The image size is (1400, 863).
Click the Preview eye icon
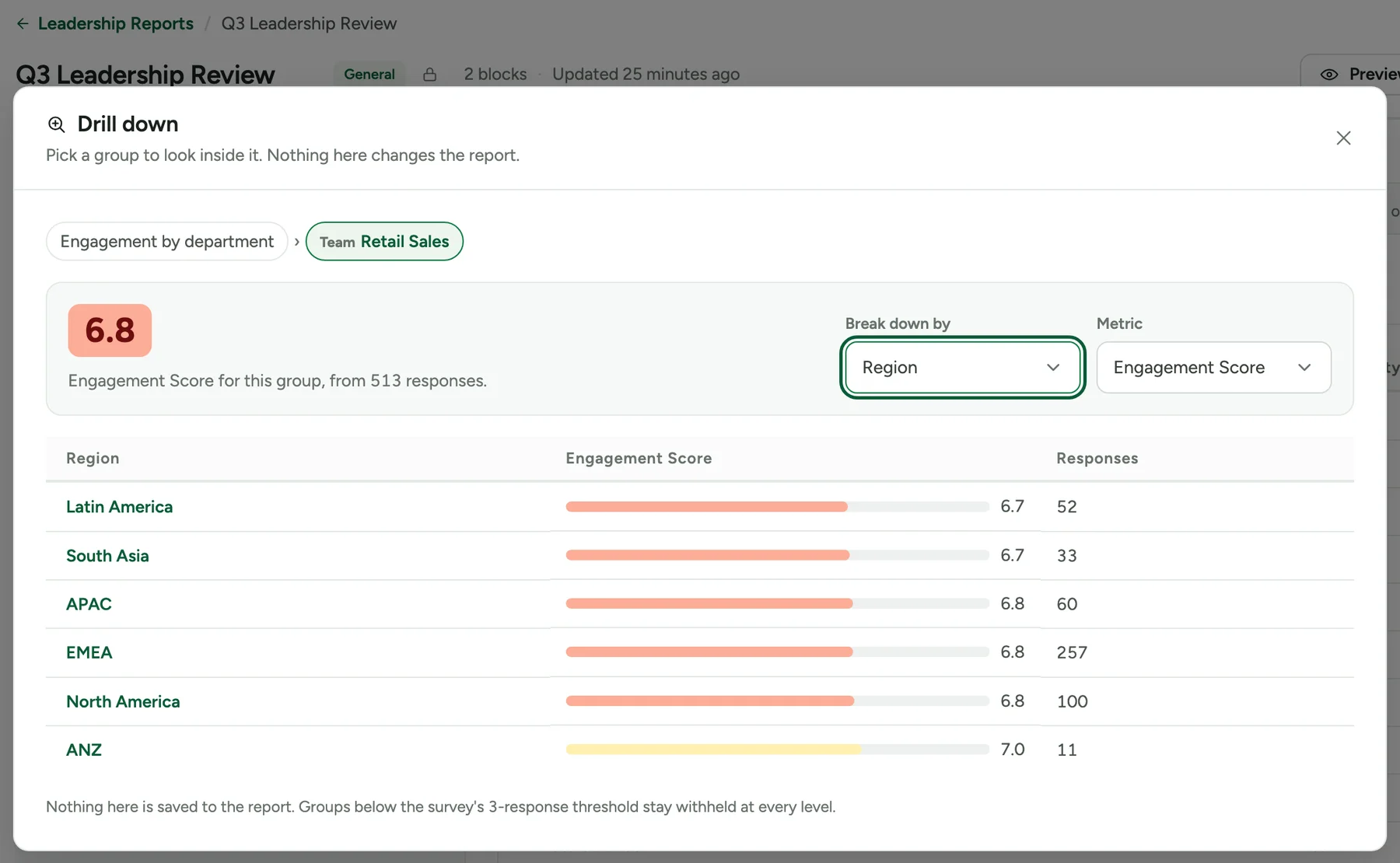[1329, 75]
